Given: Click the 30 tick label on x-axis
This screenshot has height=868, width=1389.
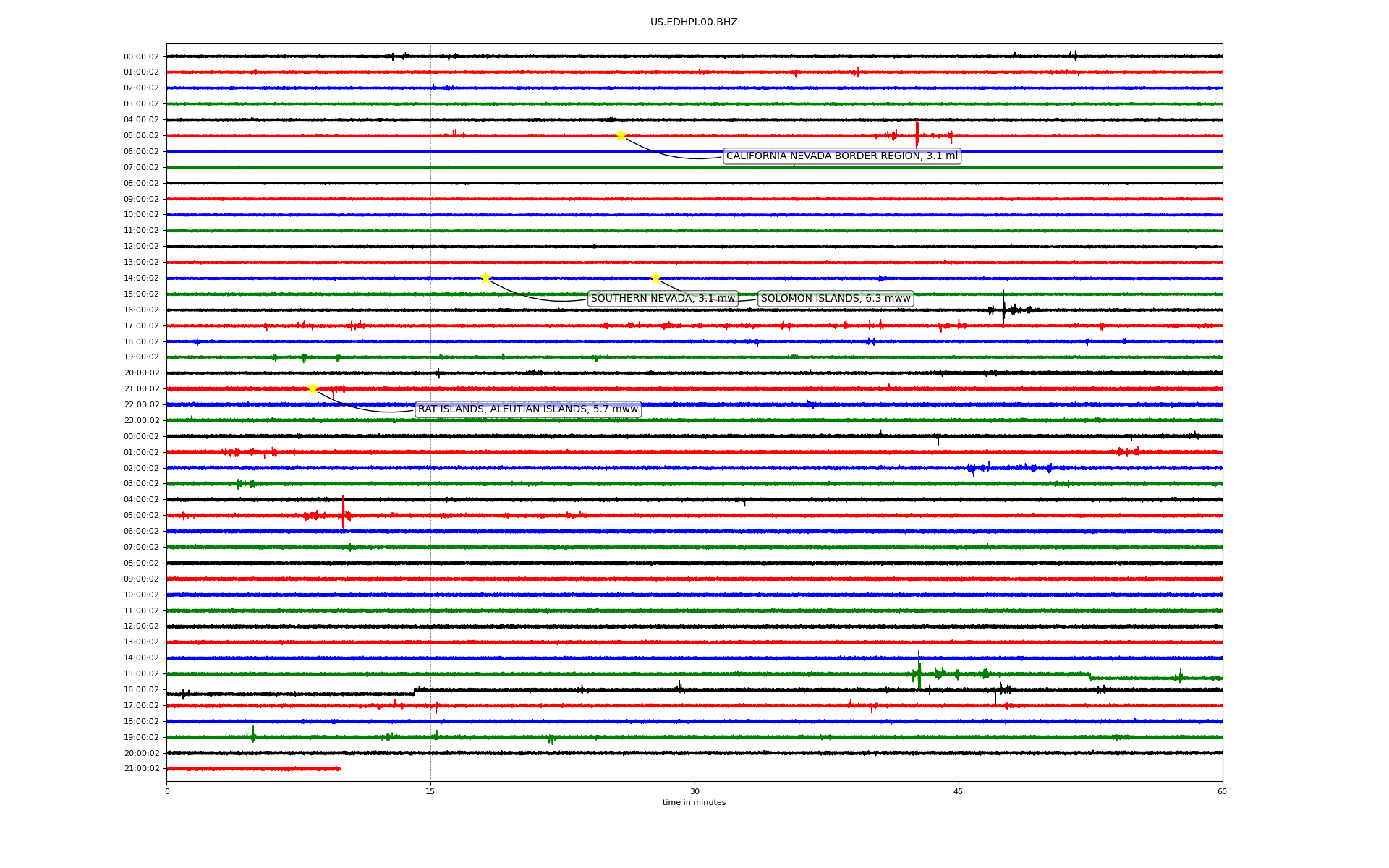Looking at the screenshot, I should pos(694,791).
